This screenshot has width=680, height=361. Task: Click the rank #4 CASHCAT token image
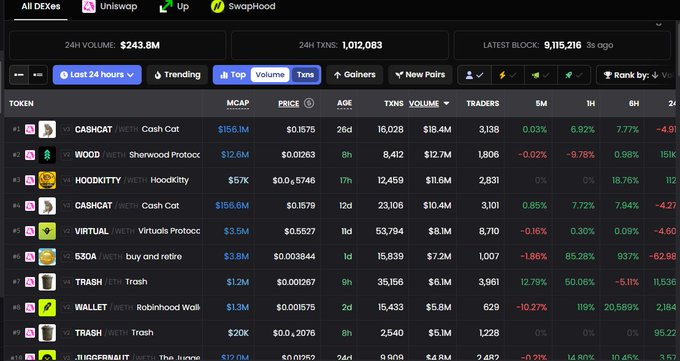point(47,206)
